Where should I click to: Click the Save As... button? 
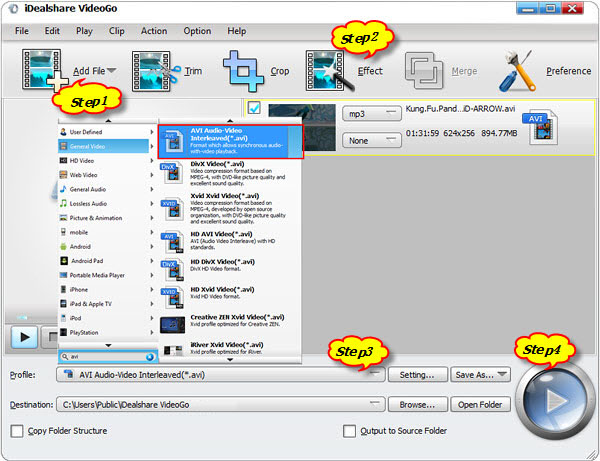[x=481, y=375]
